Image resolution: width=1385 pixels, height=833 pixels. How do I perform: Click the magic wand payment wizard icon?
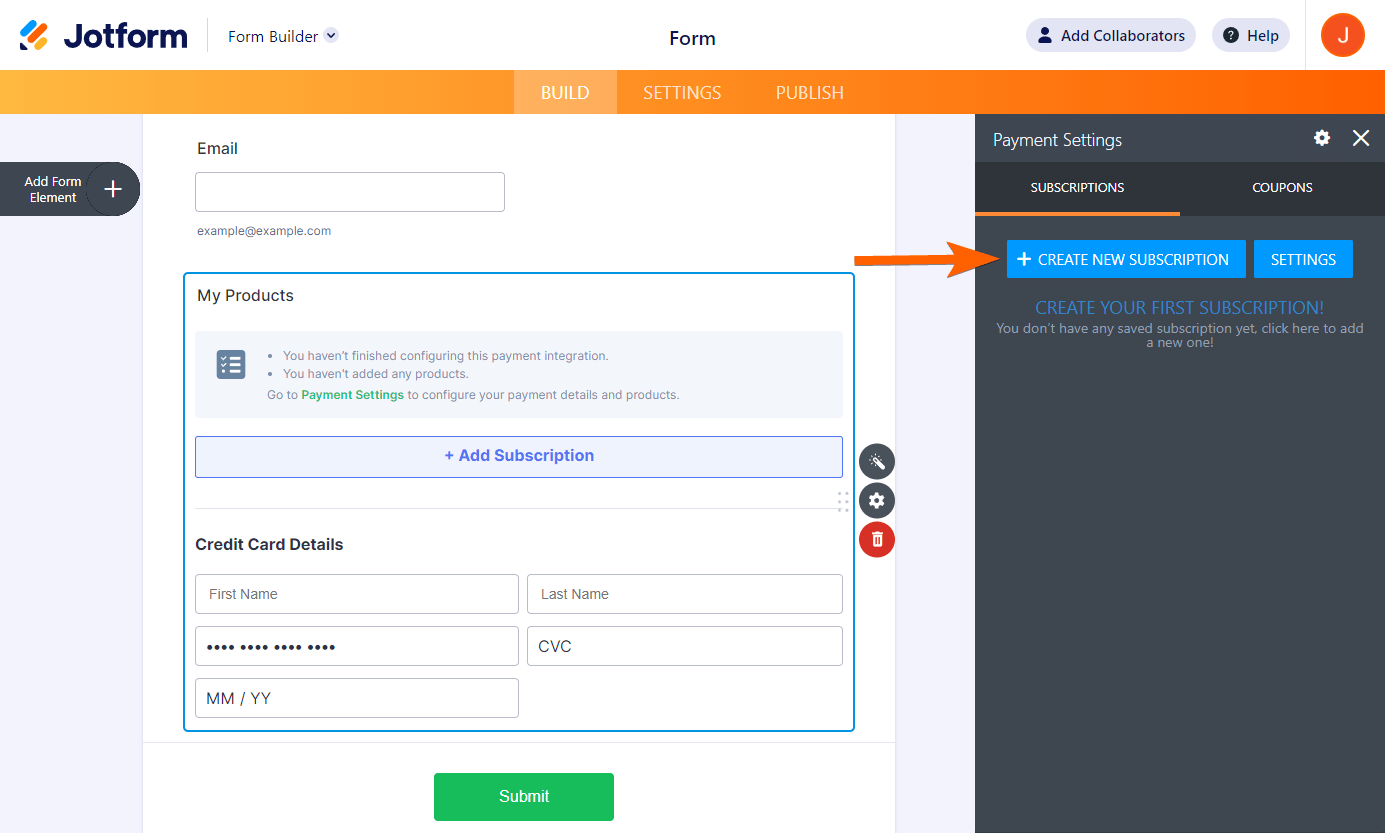click(x=877, y=462)
